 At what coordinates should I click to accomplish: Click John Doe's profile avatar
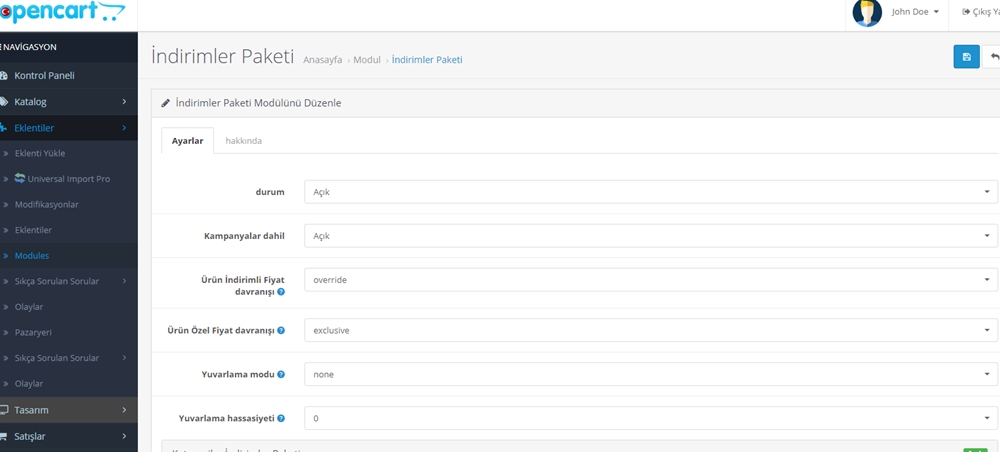(x=867, y=12)
